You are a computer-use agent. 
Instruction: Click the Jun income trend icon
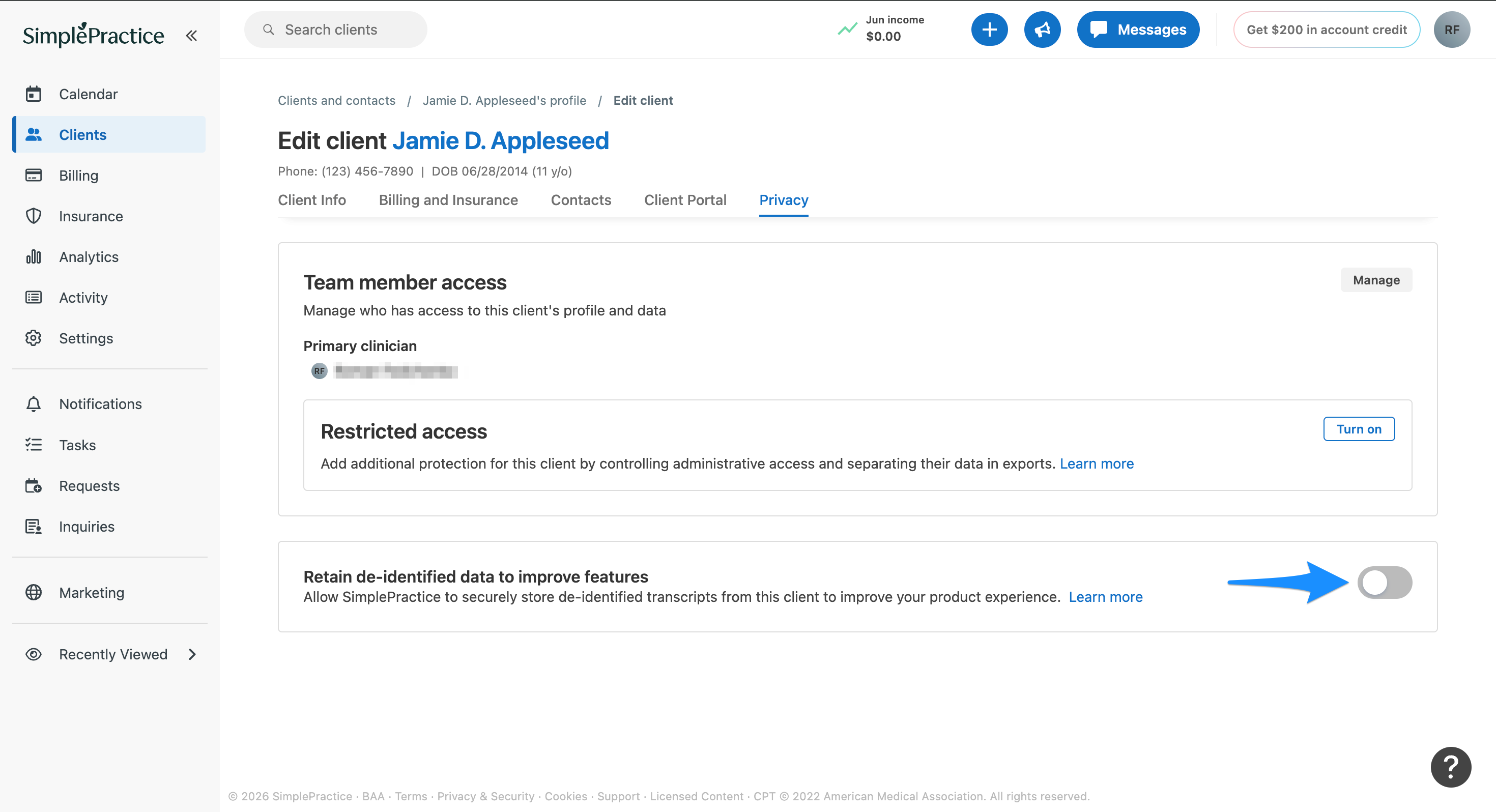847,28
